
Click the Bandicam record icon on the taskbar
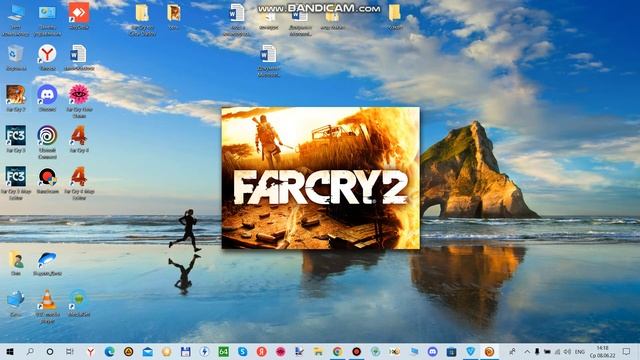tap(356, 351)
